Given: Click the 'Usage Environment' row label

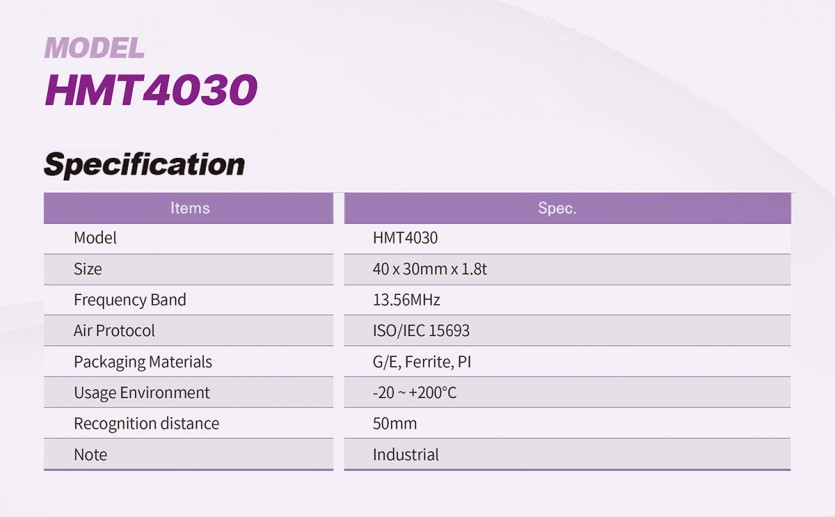Looking at the screenshot, I should pos(142,393).
